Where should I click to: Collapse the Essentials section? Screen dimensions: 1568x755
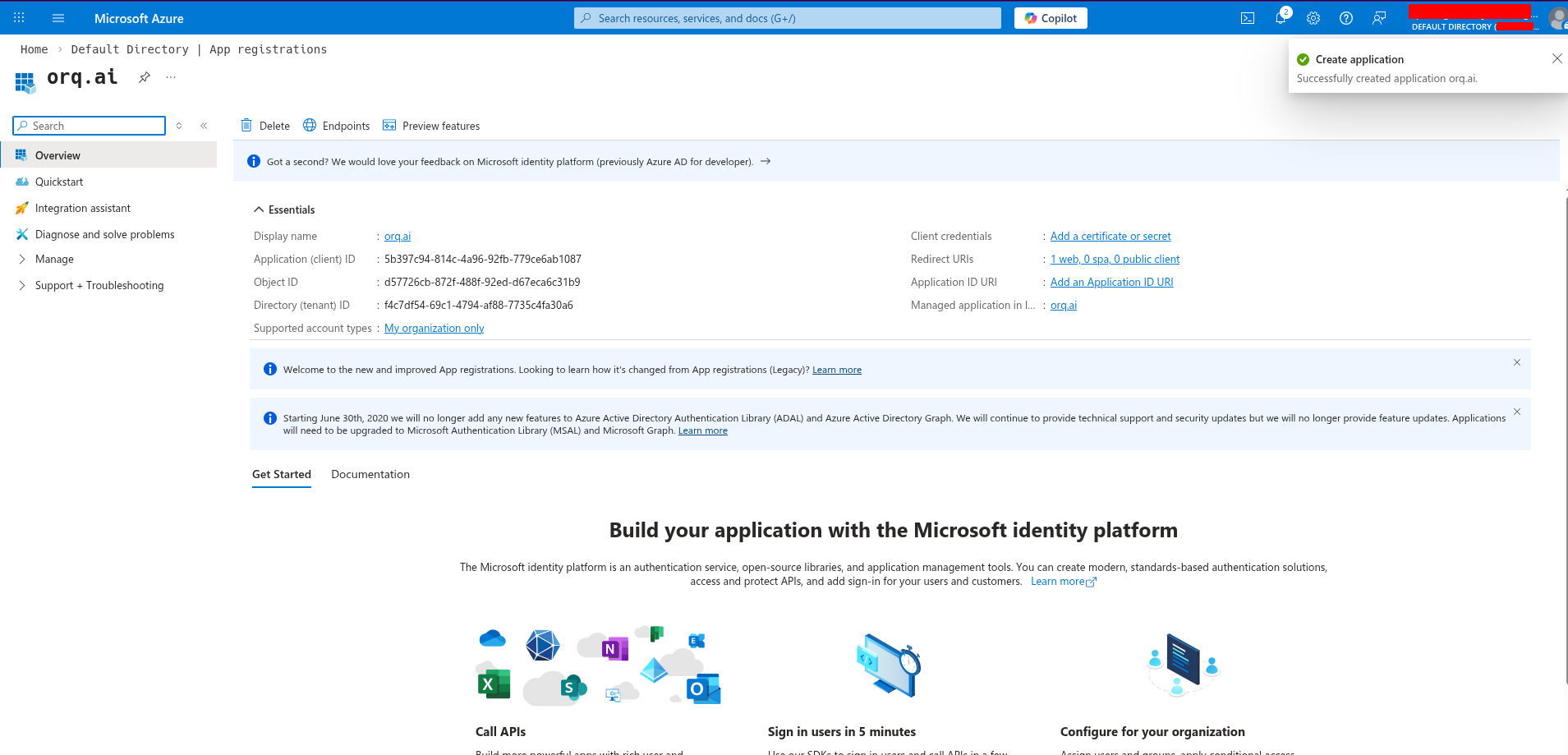(284, 209)
